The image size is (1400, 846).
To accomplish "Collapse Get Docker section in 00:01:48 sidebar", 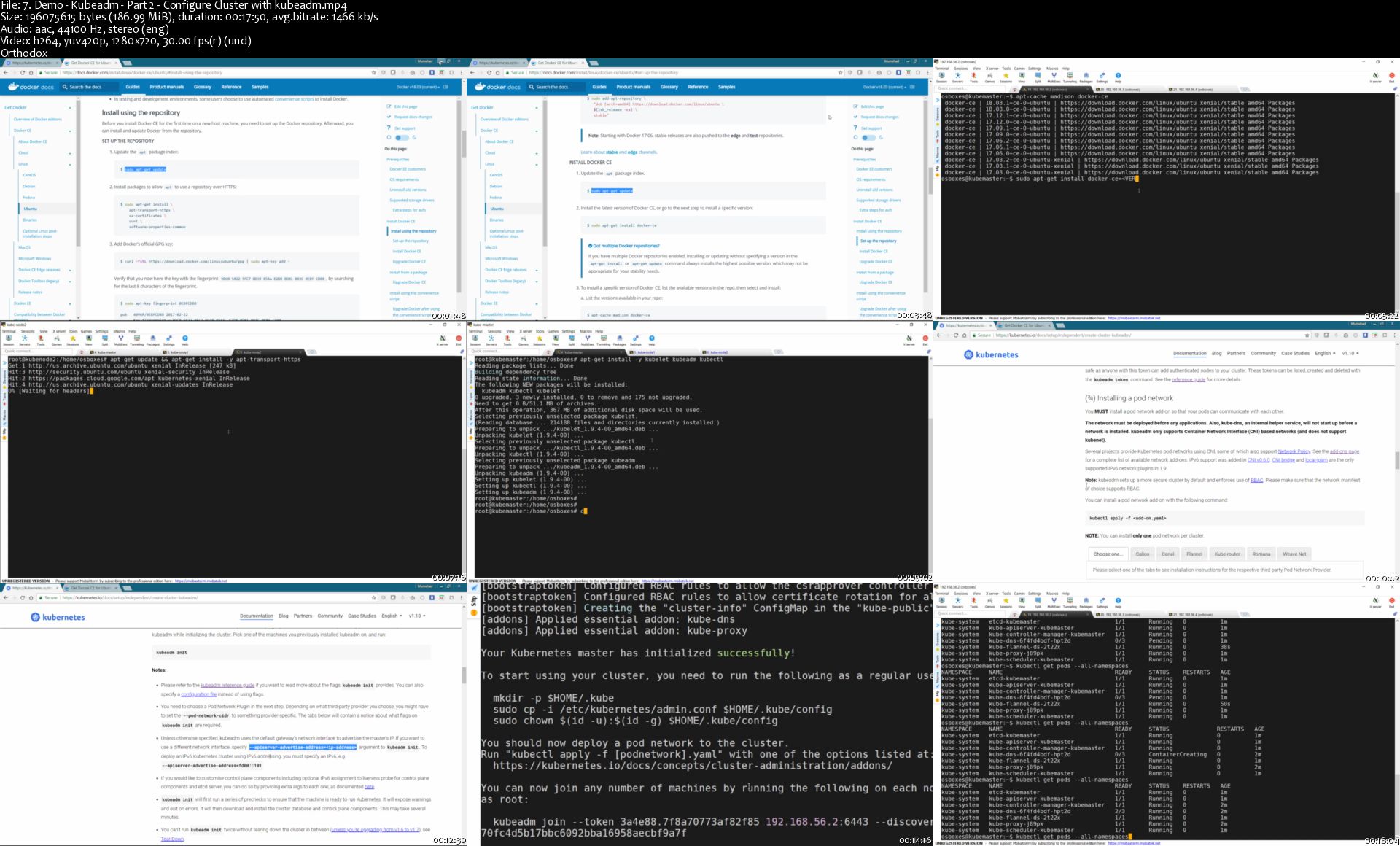I will click(70, 108).
